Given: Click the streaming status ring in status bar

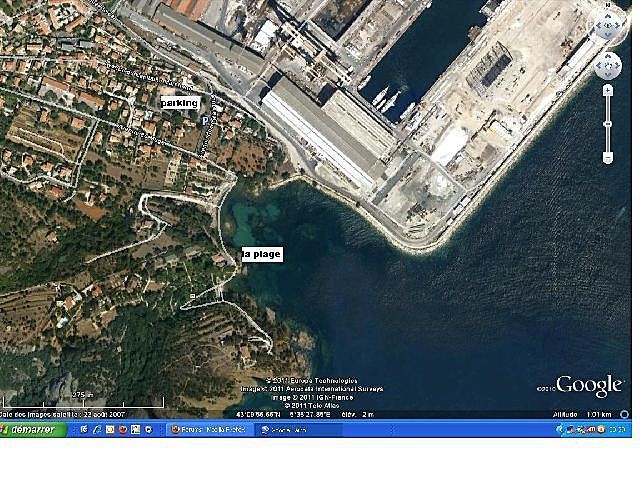Looking at the screenshot, I should coord(624,414).
